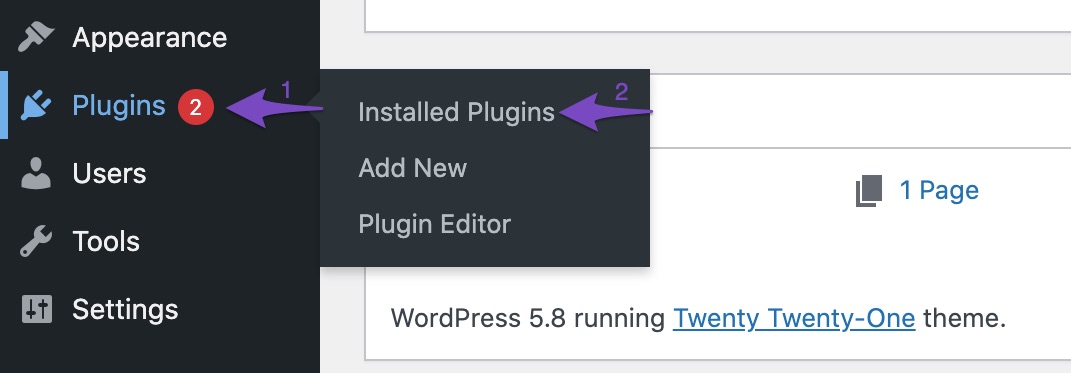Click the Users person icon

36,174
